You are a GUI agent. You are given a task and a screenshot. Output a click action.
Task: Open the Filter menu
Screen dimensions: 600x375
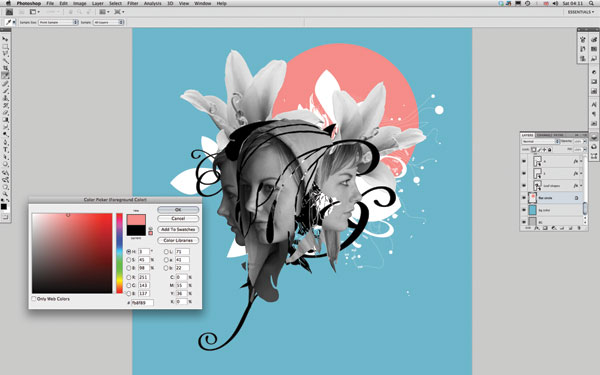coord(133,3)
